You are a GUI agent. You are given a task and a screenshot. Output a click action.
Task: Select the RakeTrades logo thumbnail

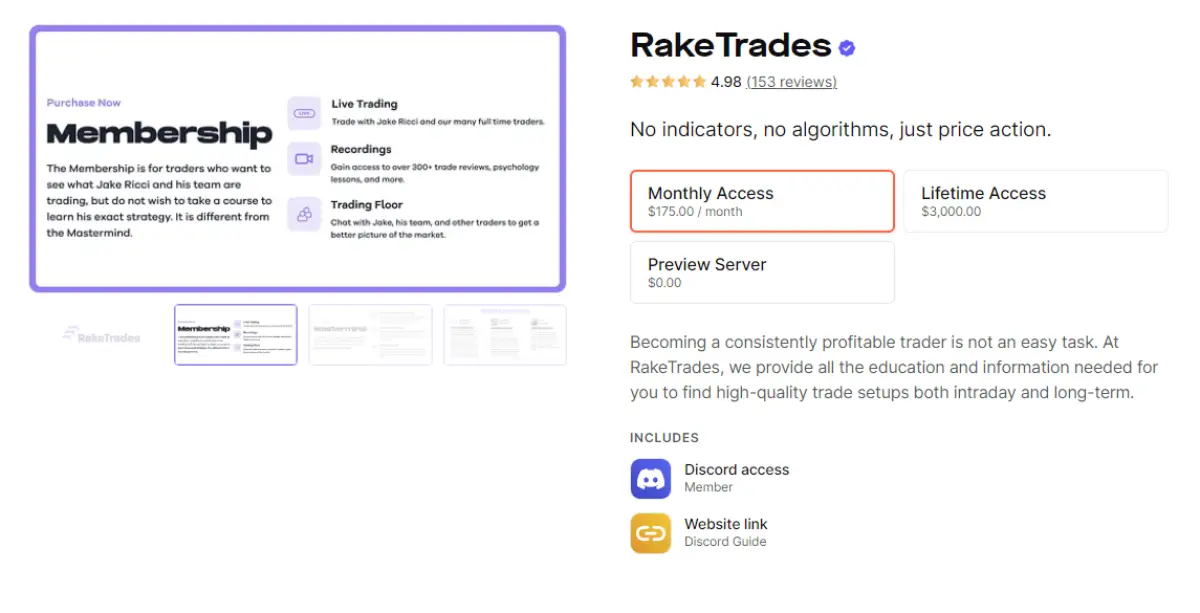(x=100, y=334)
